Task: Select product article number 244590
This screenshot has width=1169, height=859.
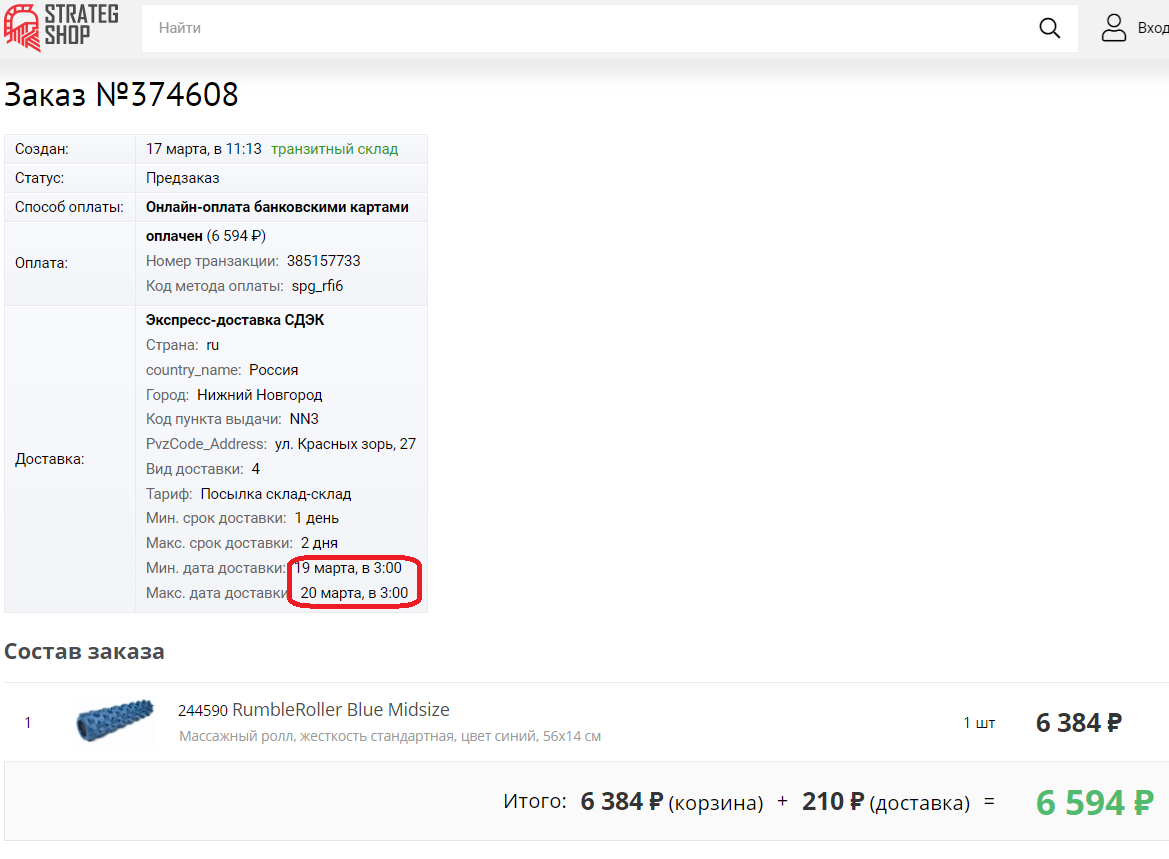Action: [x=203, y=711]
